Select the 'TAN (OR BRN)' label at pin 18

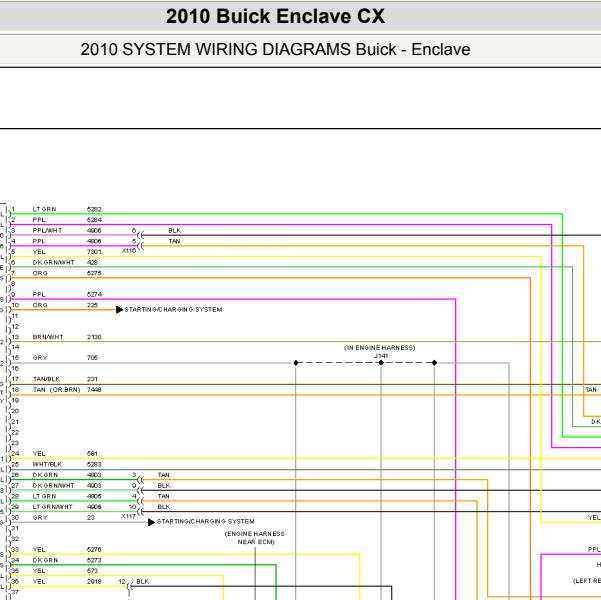(x=56, y=390)
